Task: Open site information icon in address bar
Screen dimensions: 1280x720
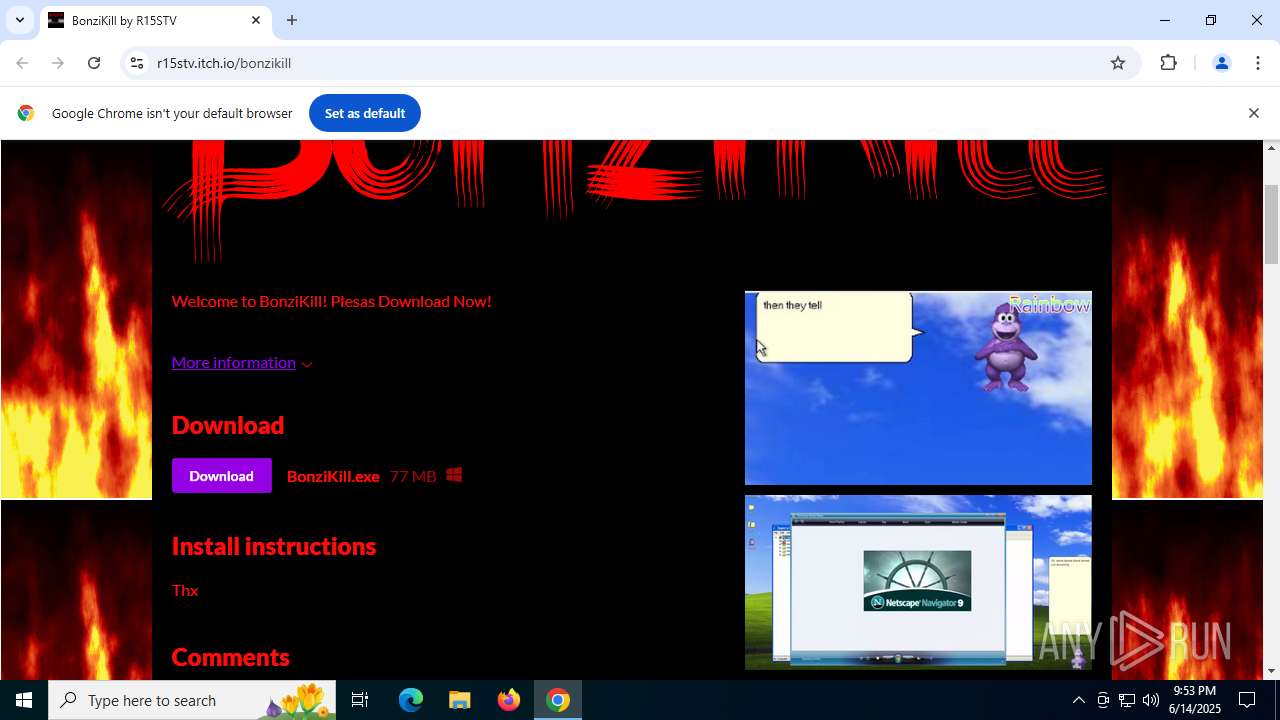Action: point(137,63)
